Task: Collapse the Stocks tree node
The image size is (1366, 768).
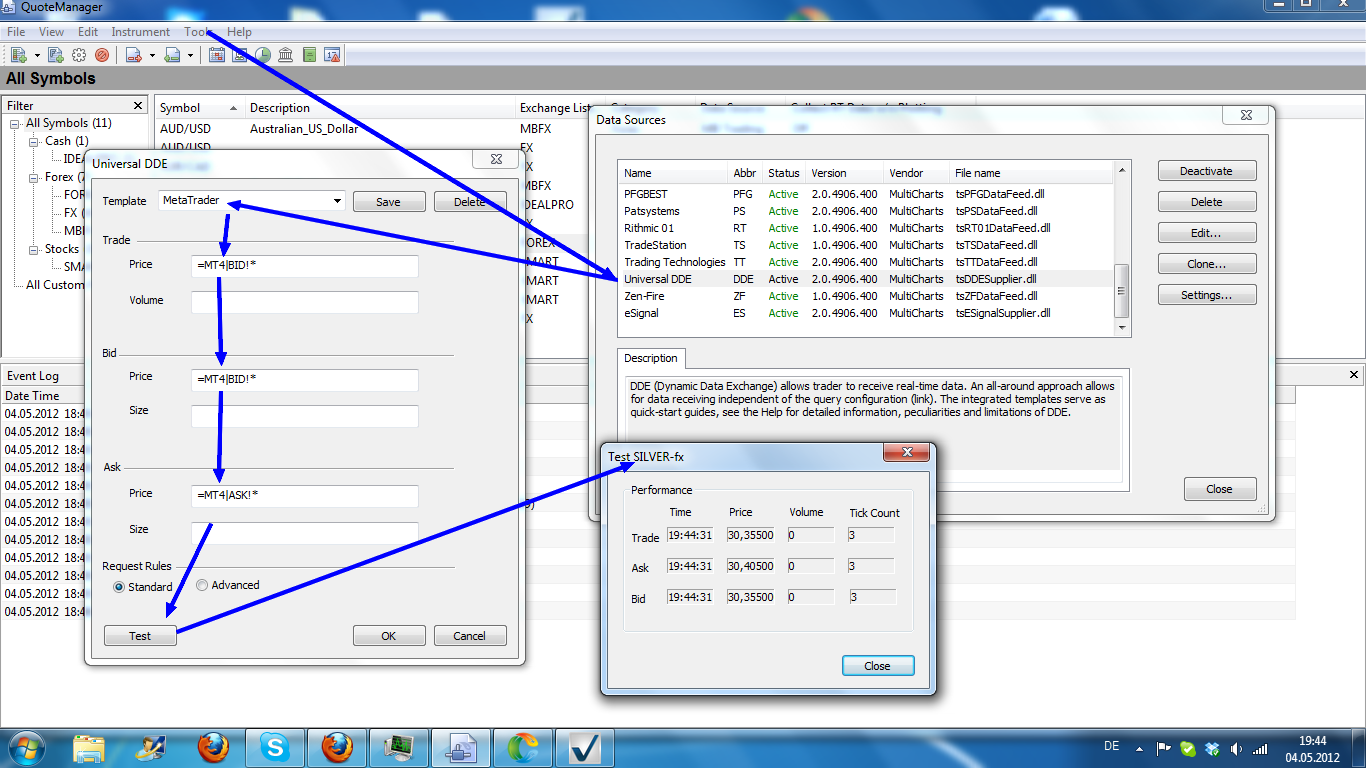Action: point(35,249)
